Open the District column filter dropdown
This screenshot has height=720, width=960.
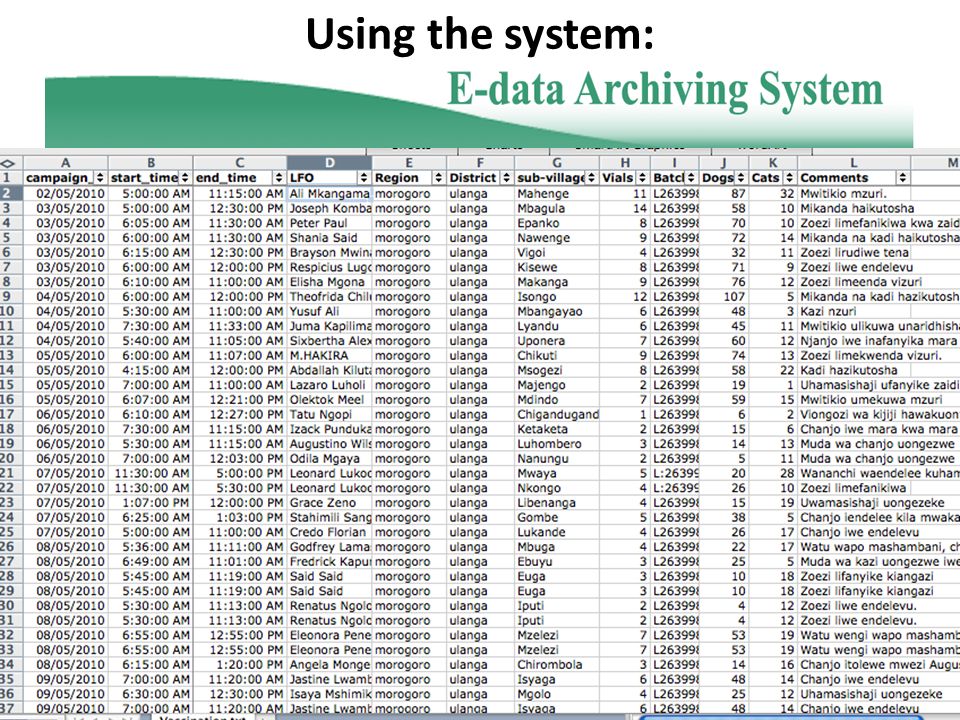point(506,178)
